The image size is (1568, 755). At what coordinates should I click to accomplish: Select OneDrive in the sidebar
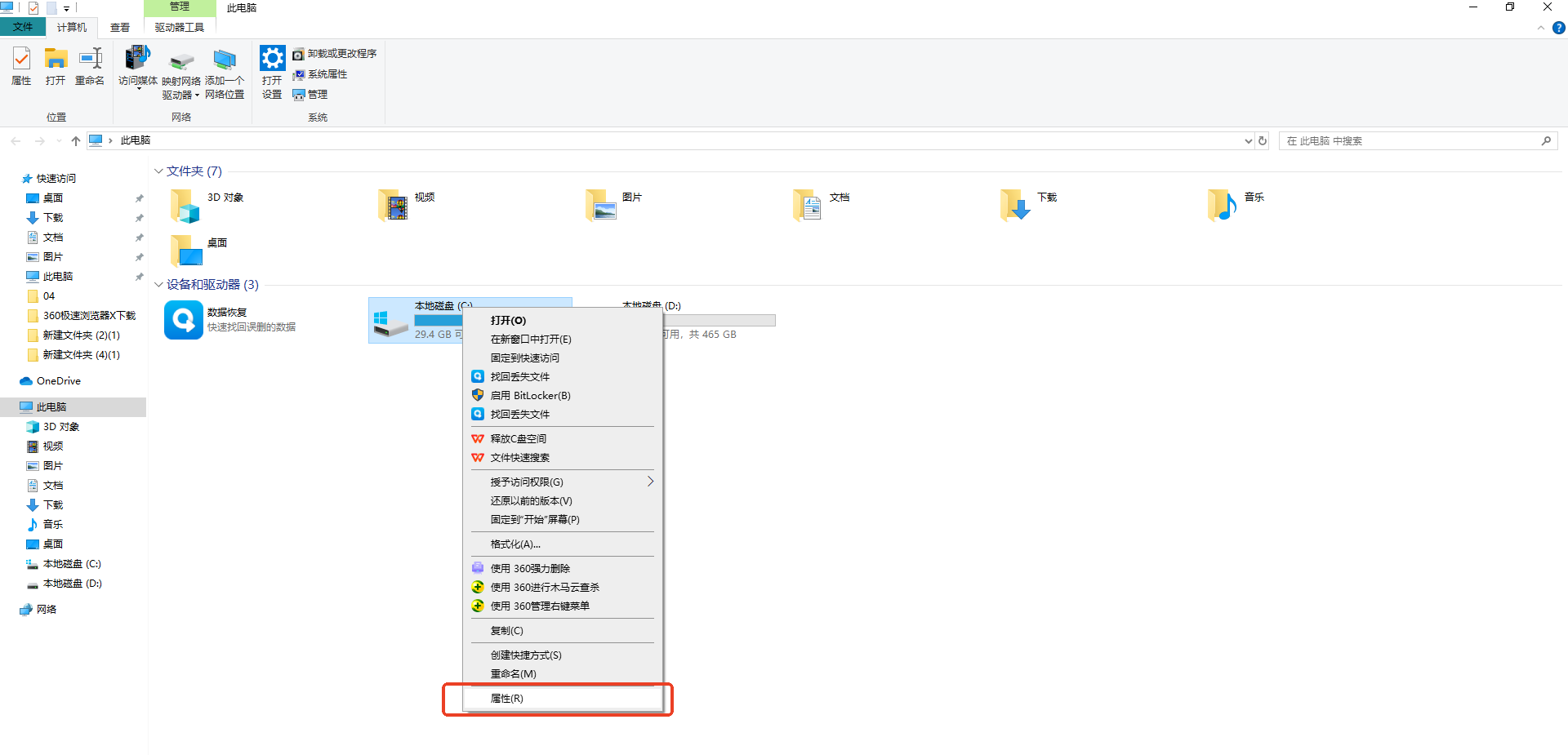(56, 380)
